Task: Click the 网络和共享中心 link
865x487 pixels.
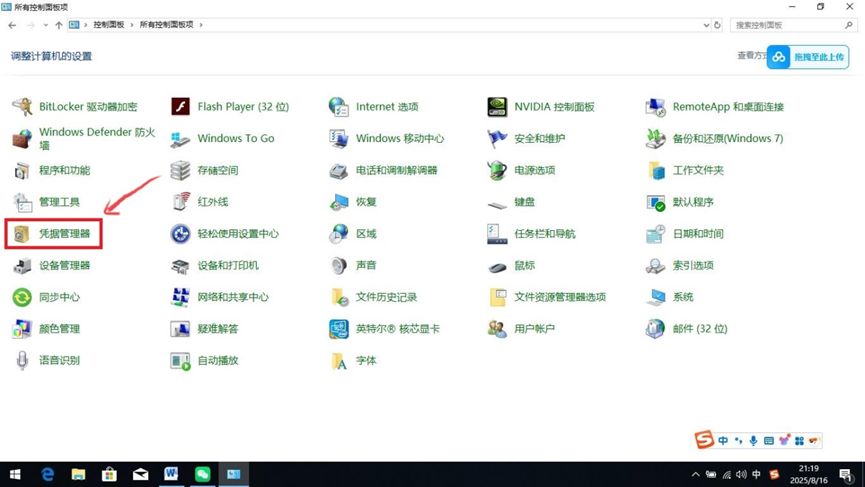Action: [x=233, y=297]
